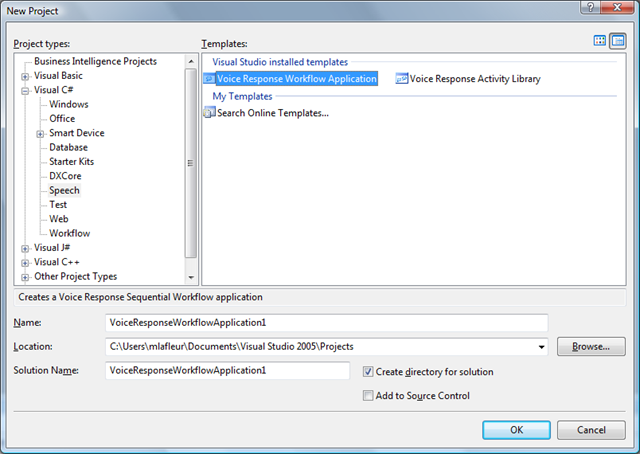Click the project types scrollbar thumb
The width and height of the screenshot is (640, 454).
coord(191,163)
